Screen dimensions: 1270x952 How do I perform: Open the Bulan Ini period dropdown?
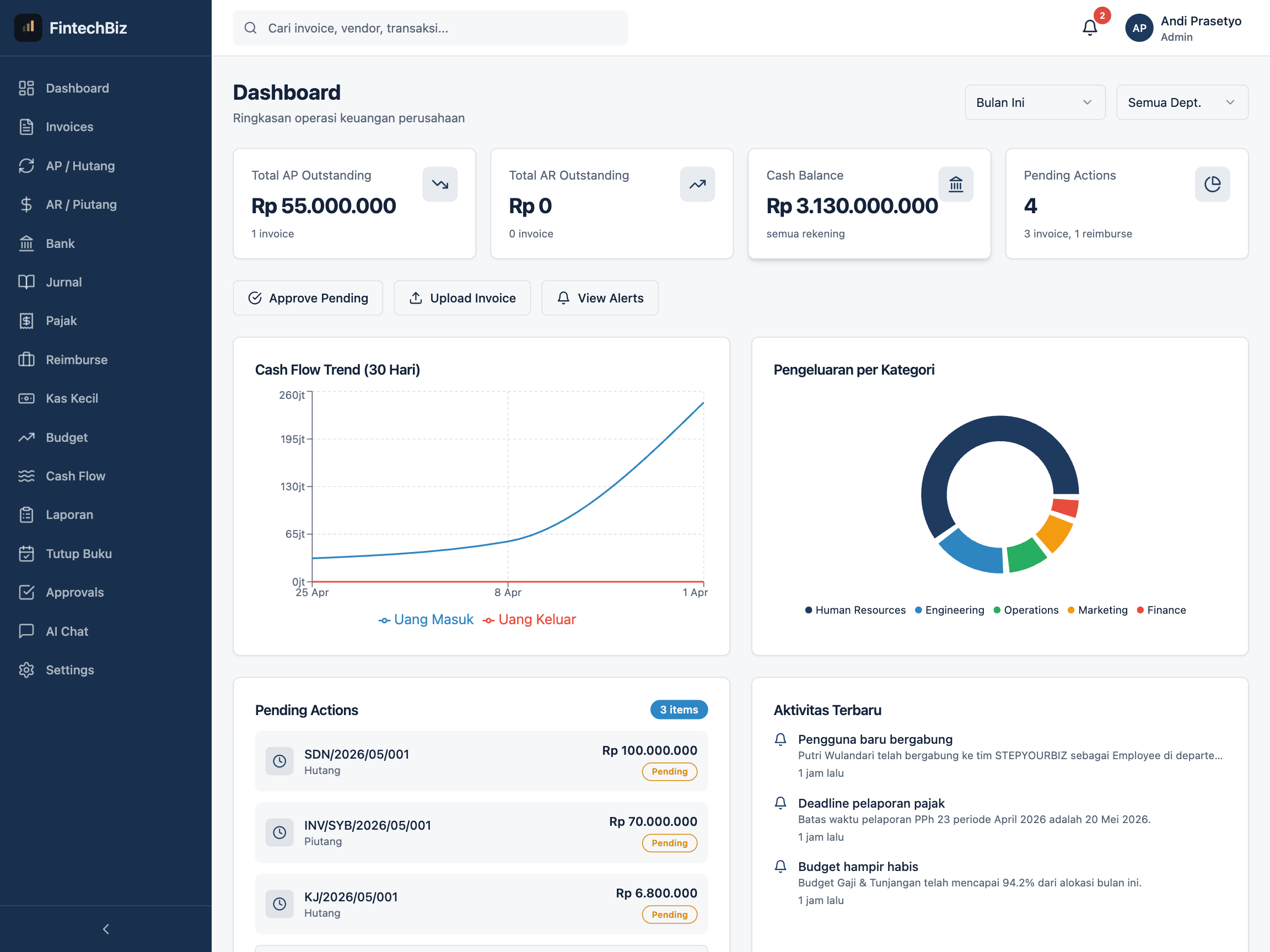1035,102
